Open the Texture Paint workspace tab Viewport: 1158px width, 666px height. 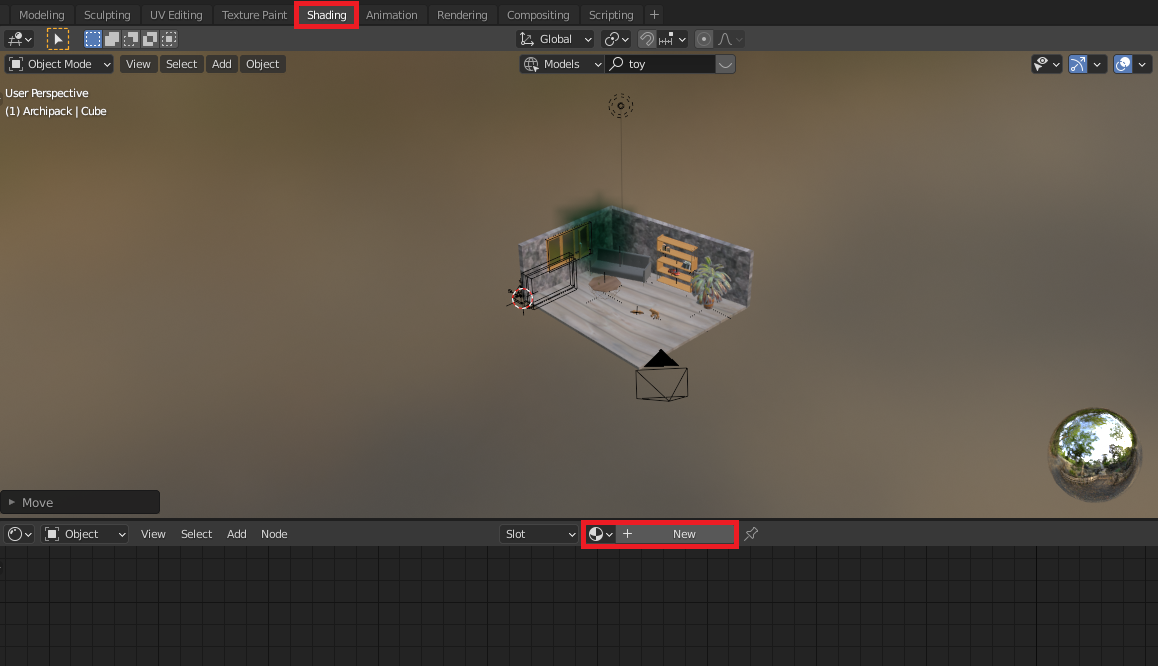pyautogui.click(x=254, y=15)
